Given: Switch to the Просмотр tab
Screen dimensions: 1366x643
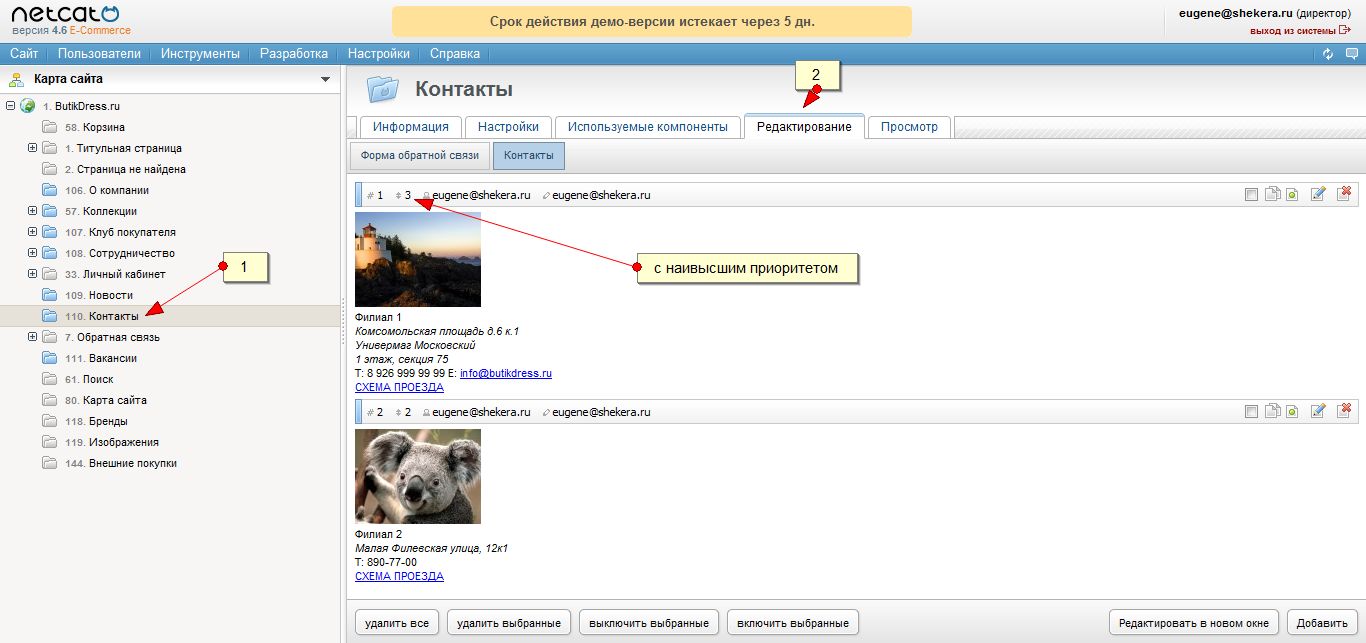Looking at the screenshot, I should (x=910, y=127).
